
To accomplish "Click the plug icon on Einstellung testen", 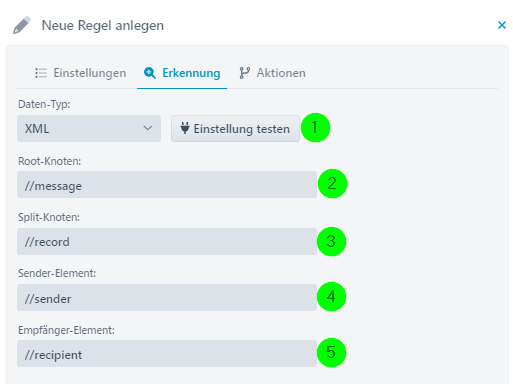I will 185,128.
